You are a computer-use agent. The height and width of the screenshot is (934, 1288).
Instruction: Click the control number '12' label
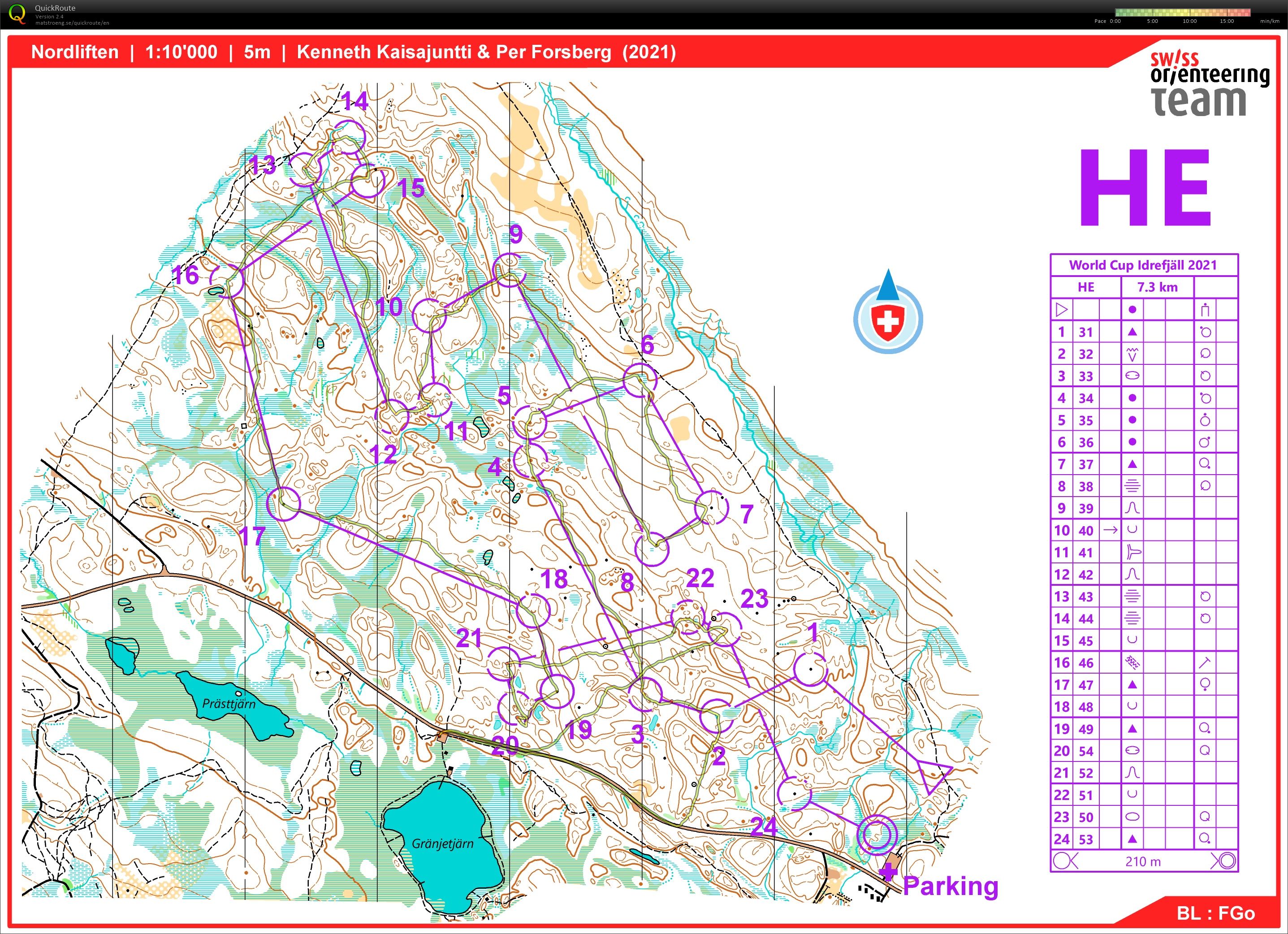383,454
